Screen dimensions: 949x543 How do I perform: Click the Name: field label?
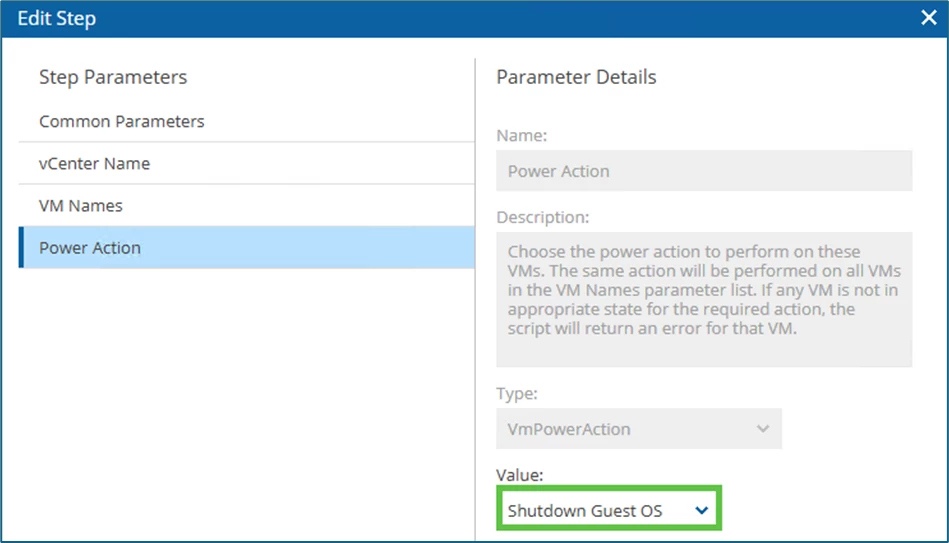521,135
